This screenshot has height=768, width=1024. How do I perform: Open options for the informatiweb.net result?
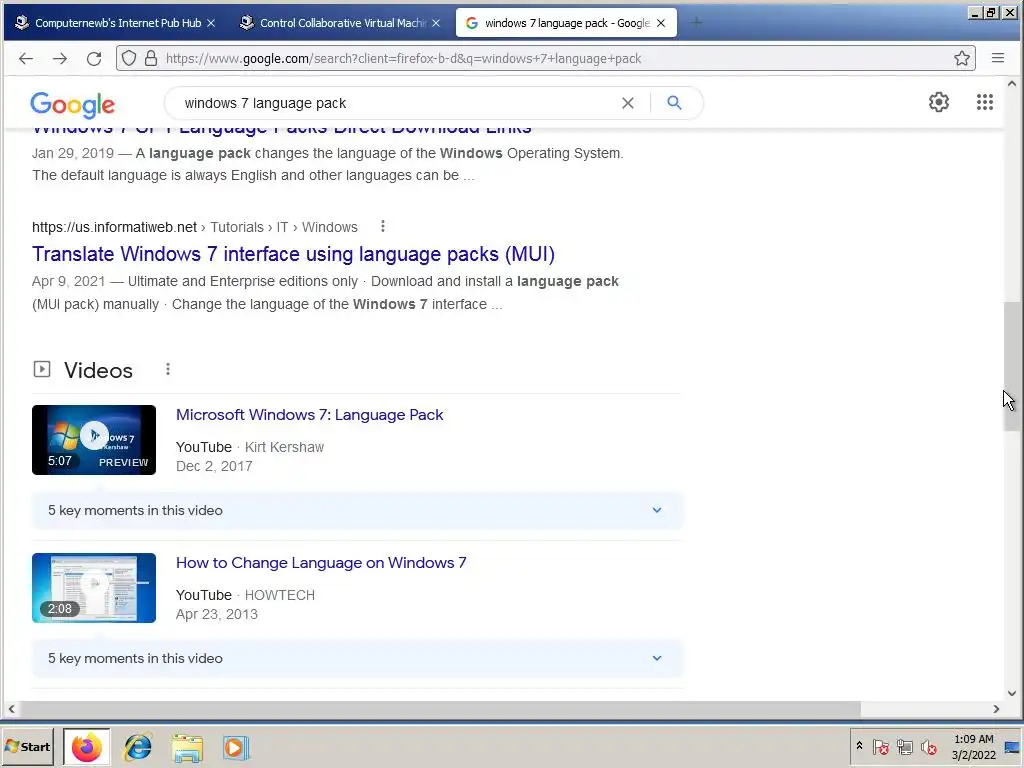point(383,227)
